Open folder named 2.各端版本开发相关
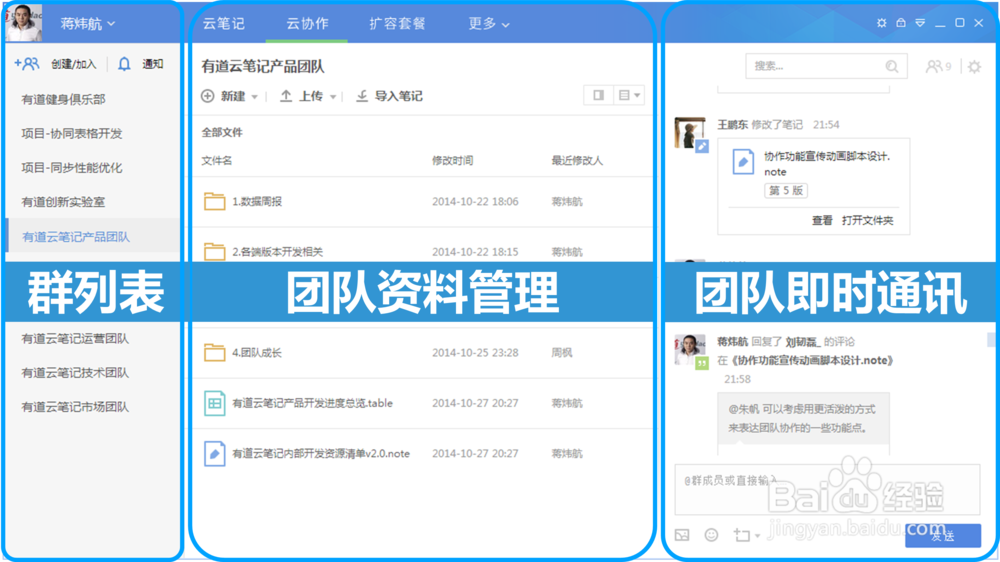The image size is (1000, 562). click(277, 252)
